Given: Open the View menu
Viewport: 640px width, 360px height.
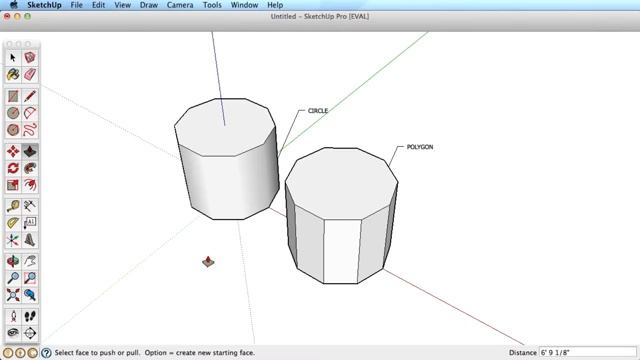Looking at the screenshot, I should (122, 5).
